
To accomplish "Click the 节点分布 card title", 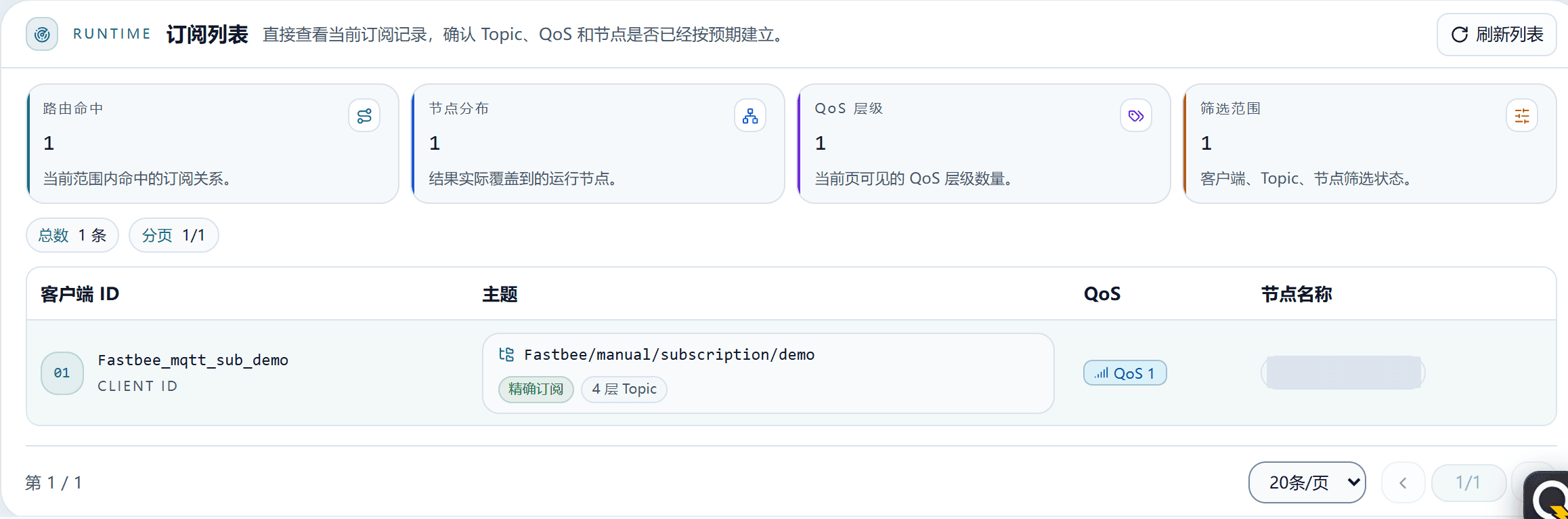I will pos(459,108).
